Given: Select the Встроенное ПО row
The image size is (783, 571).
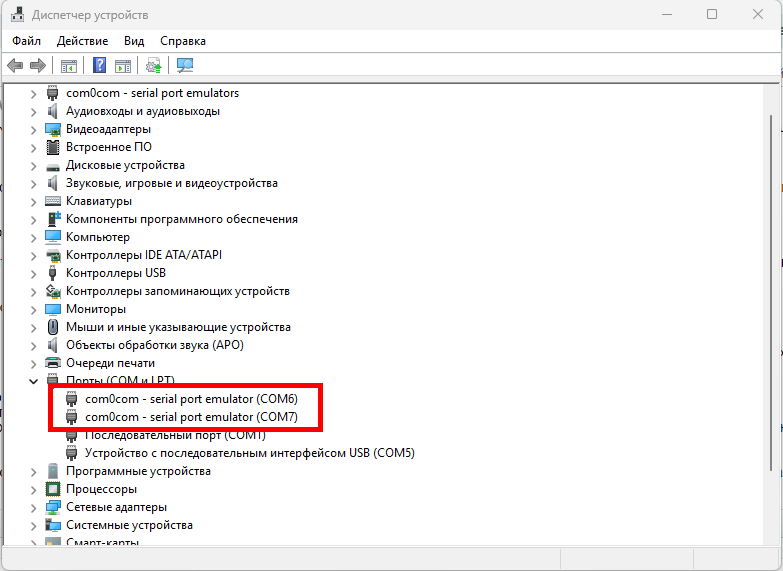Looking at the screenshot, I should coord(109,147).
